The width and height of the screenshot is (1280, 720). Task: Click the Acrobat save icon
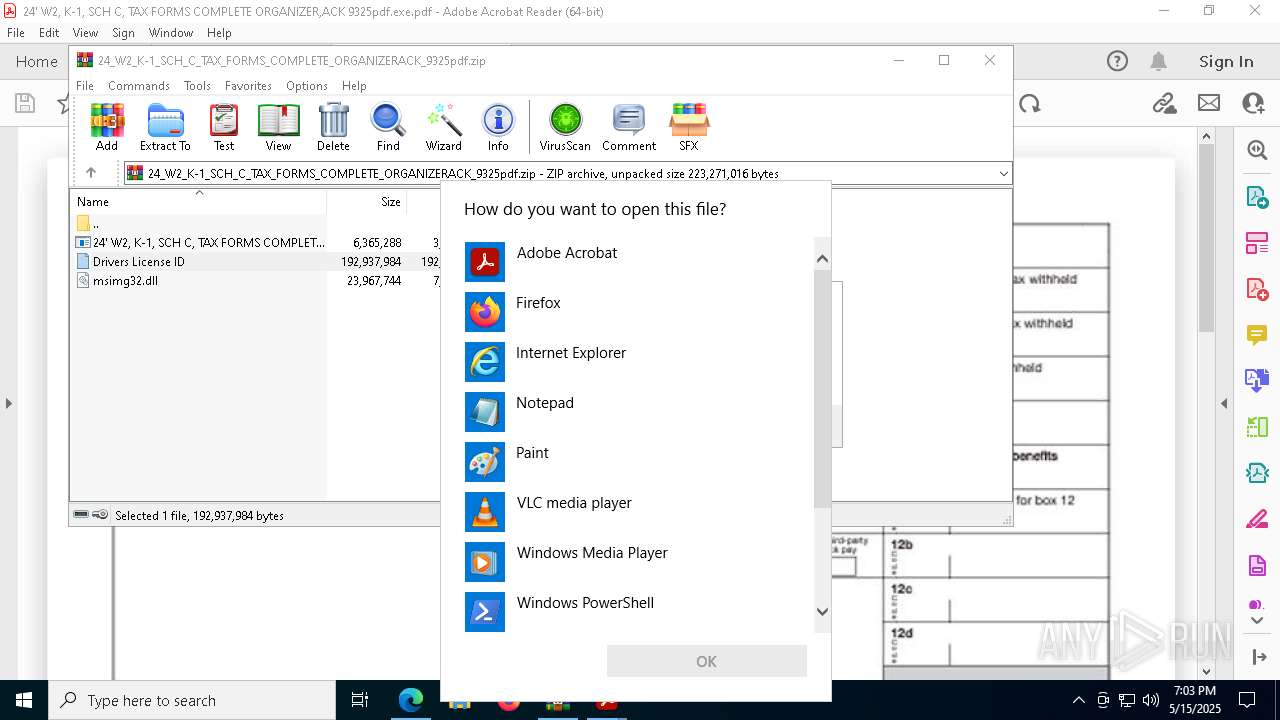click(25, 103)
